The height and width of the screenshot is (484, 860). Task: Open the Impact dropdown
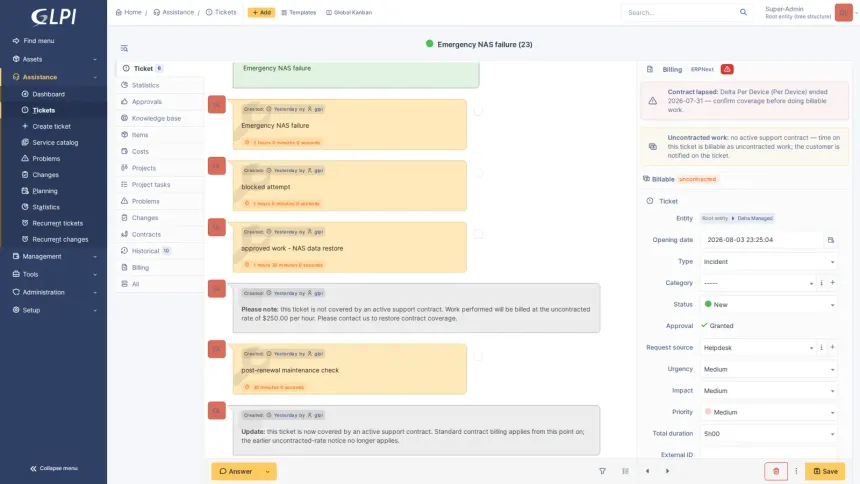click(768, 391)
